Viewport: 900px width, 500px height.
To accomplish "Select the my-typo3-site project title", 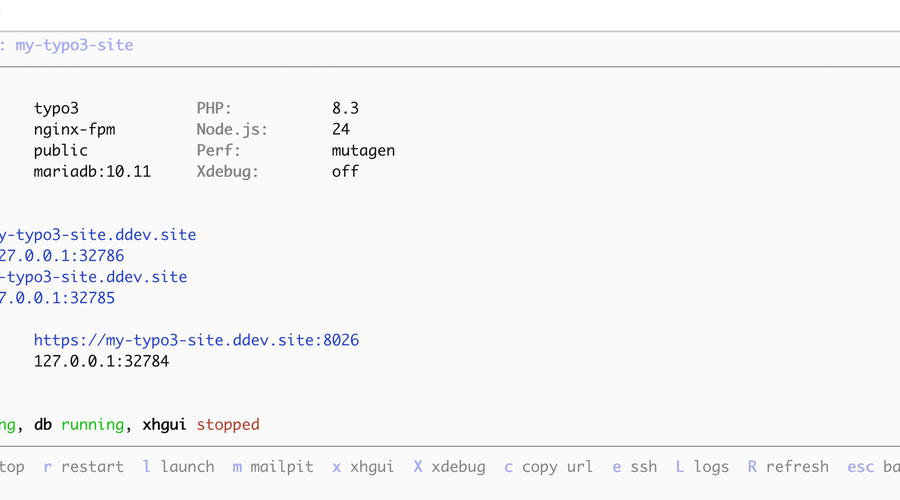I will tap(73, 45).
